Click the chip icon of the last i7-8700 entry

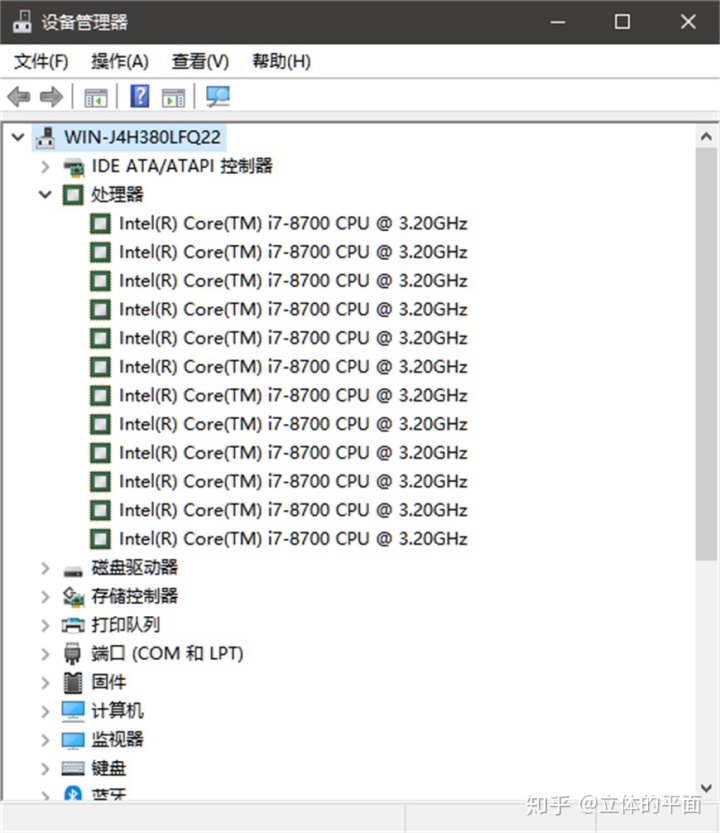[x=100, y=539]
